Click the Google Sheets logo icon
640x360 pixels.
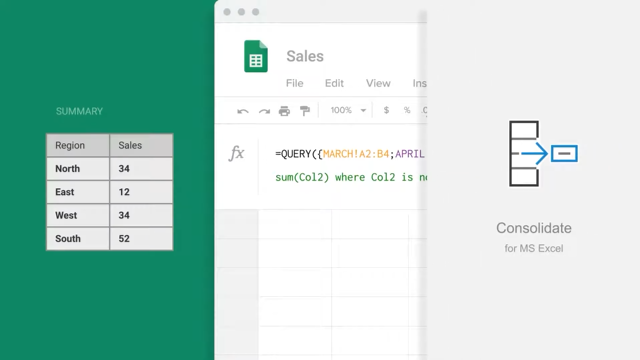pyautogui.click(x=256, y=56)
